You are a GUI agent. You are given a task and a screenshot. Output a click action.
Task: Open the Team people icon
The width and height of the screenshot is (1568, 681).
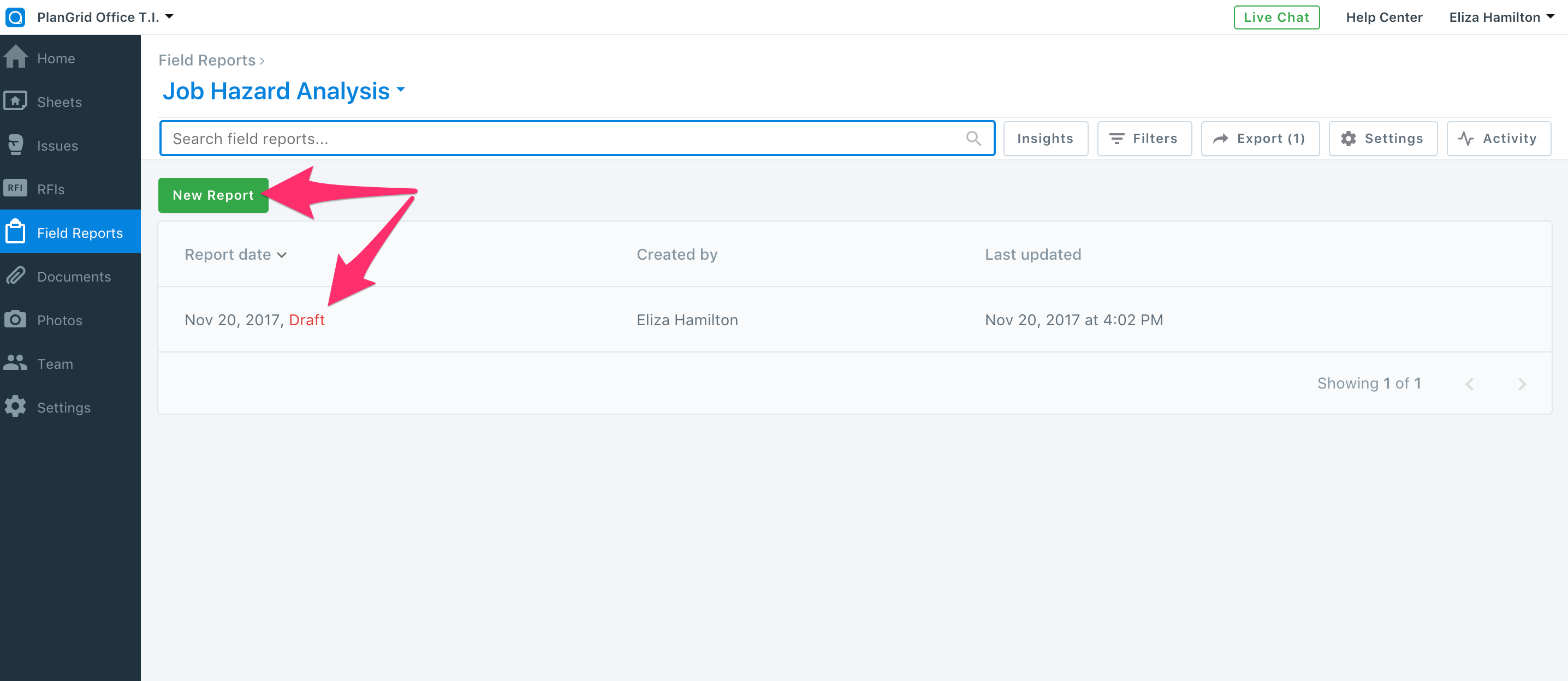coord(15,363)
